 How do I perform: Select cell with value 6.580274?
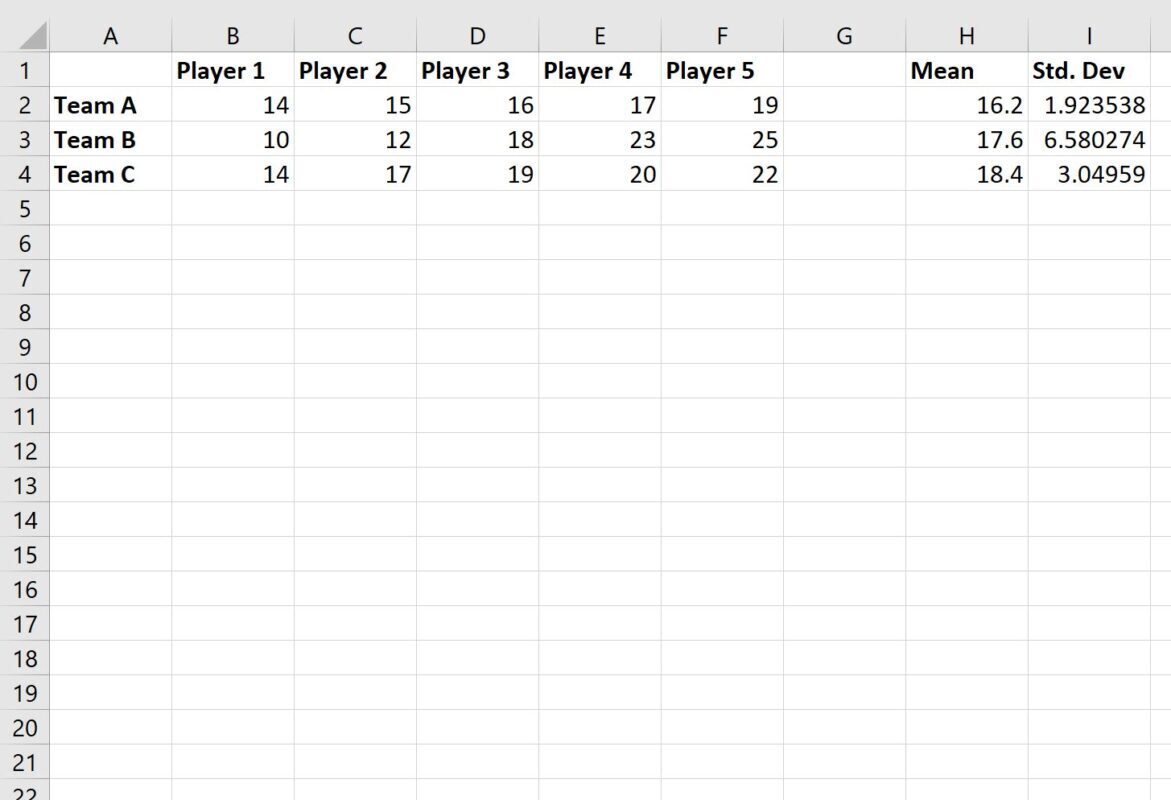pos(1089,140)
